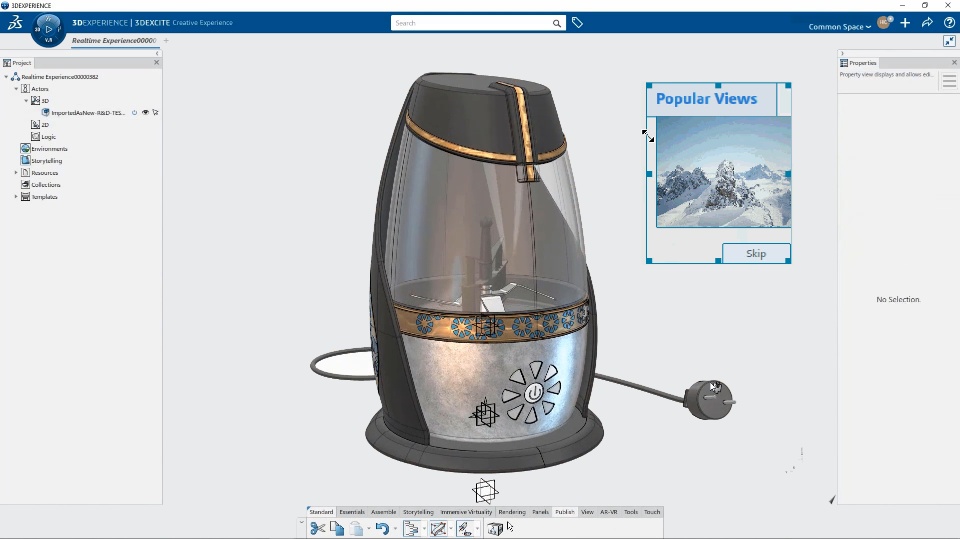Click the Collections icon in the project tree

25,184
